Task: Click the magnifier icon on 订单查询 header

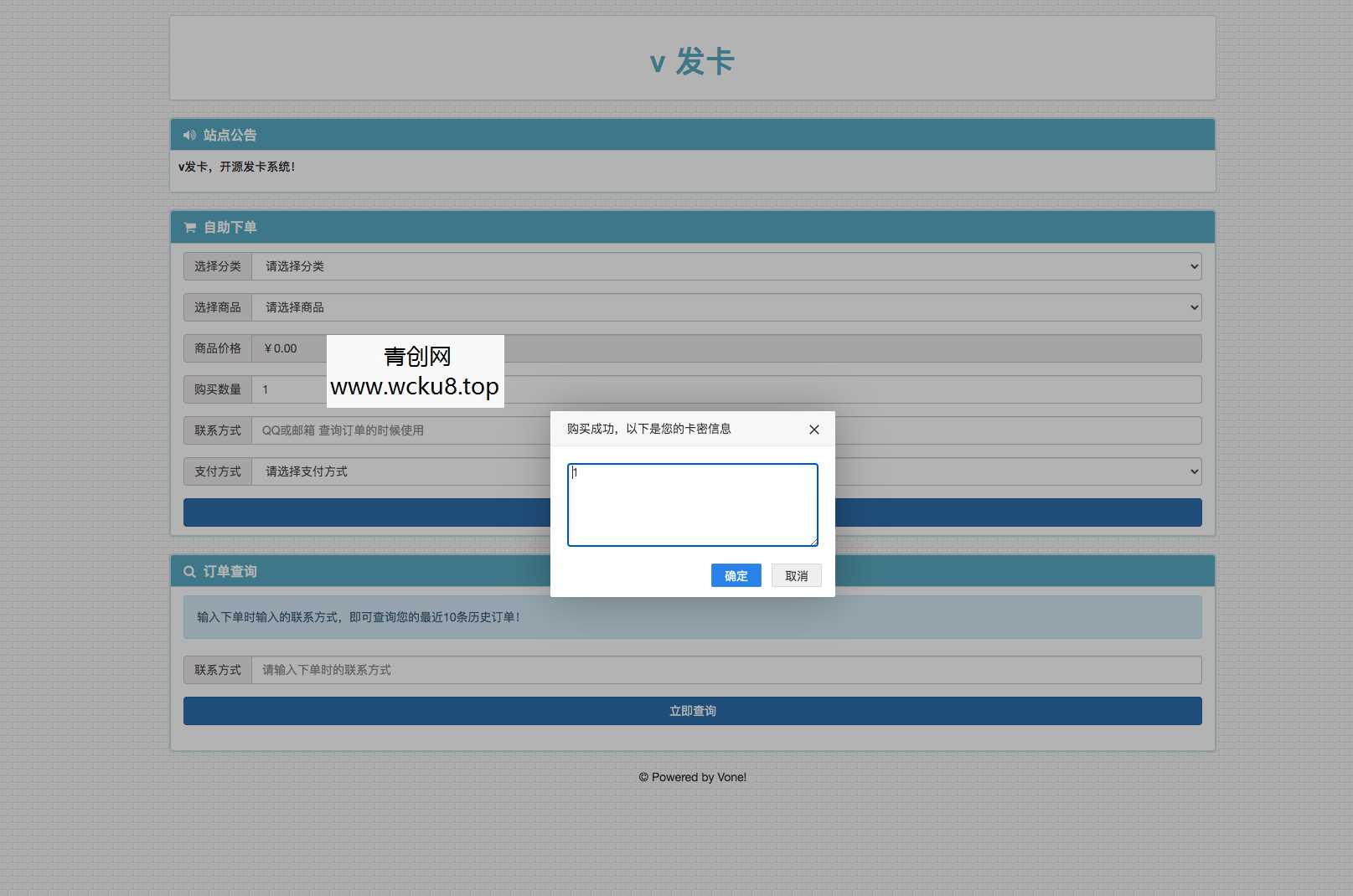Action: (x=189, y=570)
